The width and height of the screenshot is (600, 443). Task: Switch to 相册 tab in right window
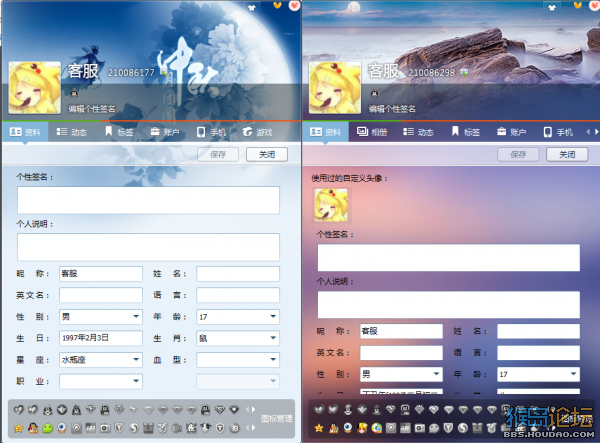(x=372, y=132)
